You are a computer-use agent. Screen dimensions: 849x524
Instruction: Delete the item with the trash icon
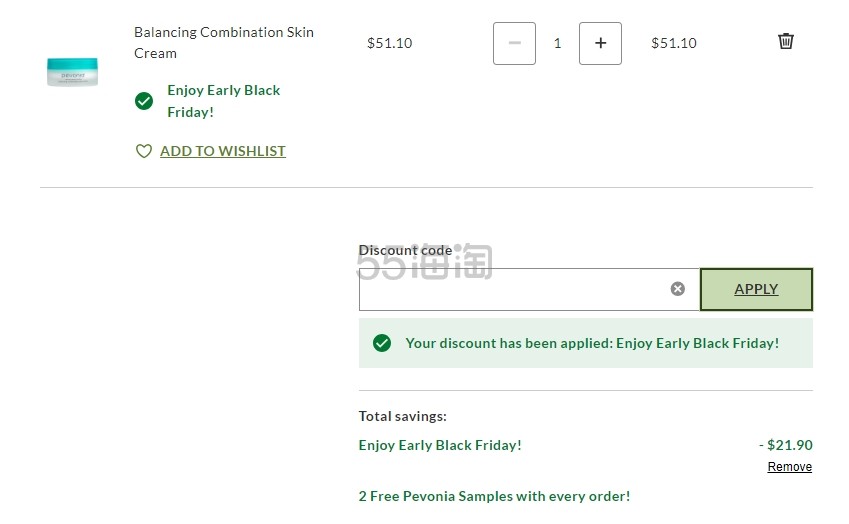click(x=786, y=41)
